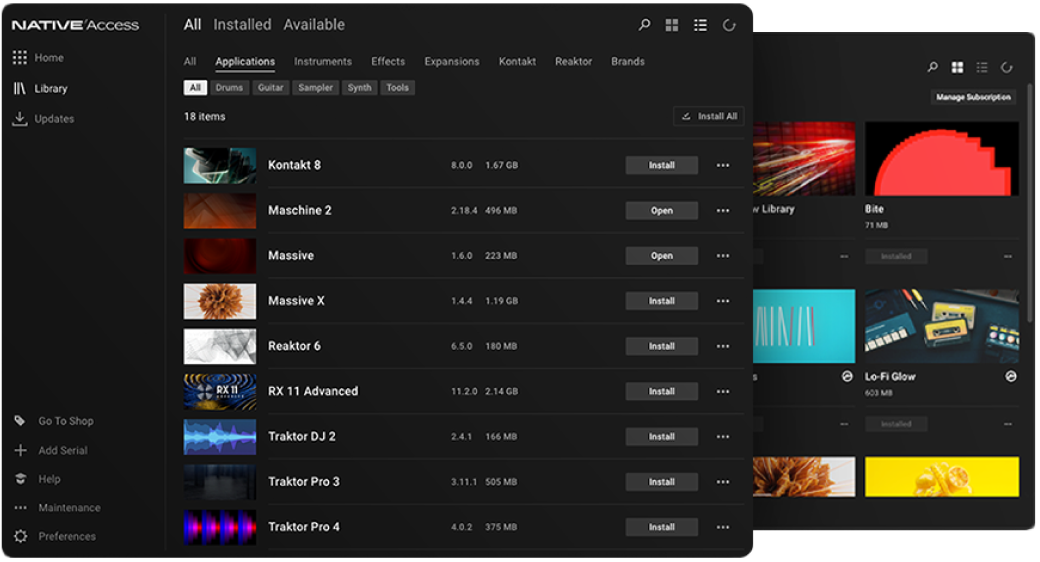Click the 18 items count text
The height and width of the screenshot is (562, 1040).
point(204,116)
